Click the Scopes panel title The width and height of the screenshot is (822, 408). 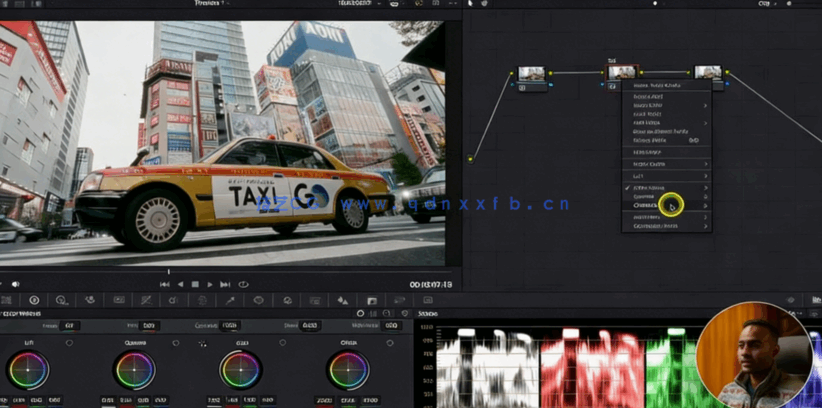tap(428, 314)
